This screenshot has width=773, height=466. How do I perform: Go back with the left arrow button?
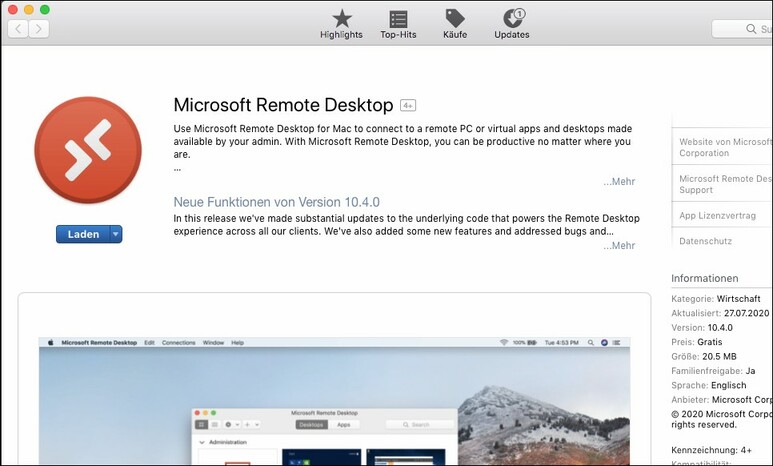pos(18,29)
